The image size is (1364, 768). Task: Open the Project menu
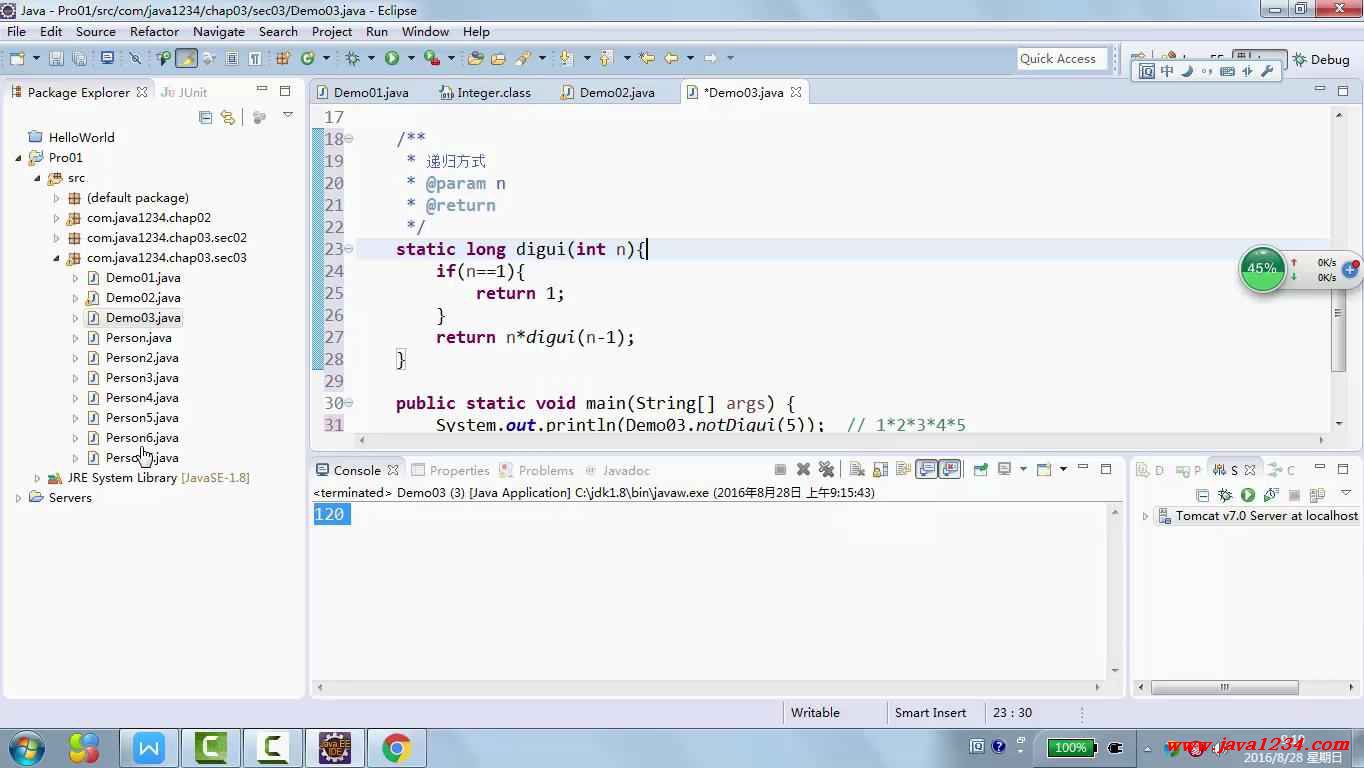(332, 31)
